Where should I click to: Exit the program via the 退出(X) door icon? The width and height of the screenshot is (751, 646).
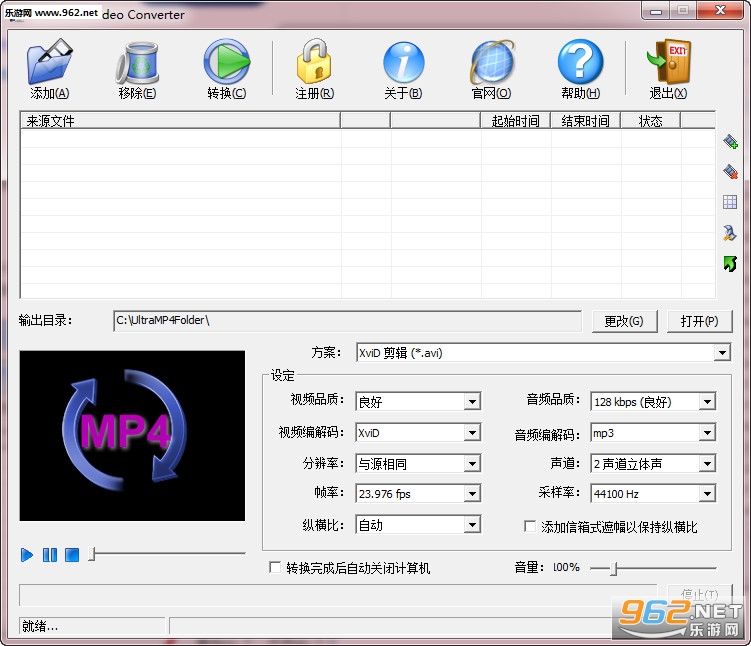[669, 62]
